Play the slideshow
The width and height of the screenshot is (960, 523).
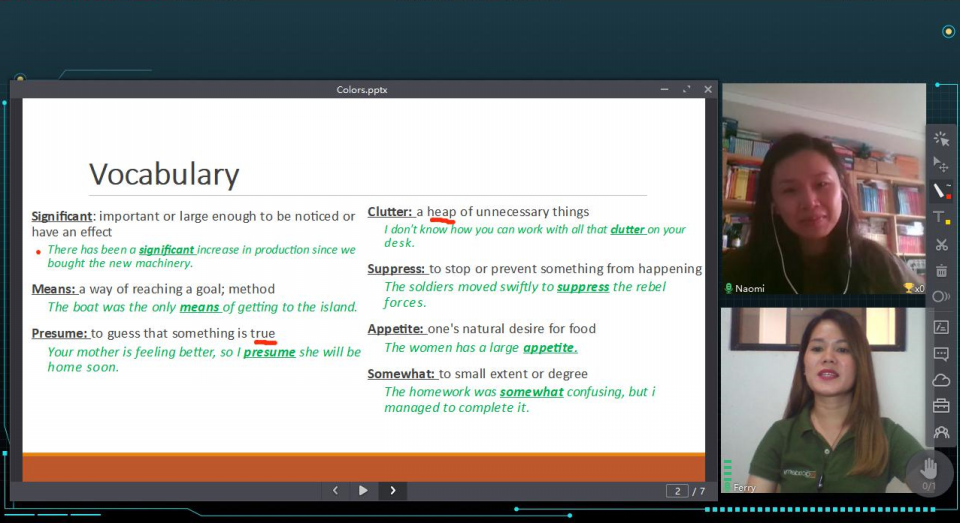(x=363, y=491)
